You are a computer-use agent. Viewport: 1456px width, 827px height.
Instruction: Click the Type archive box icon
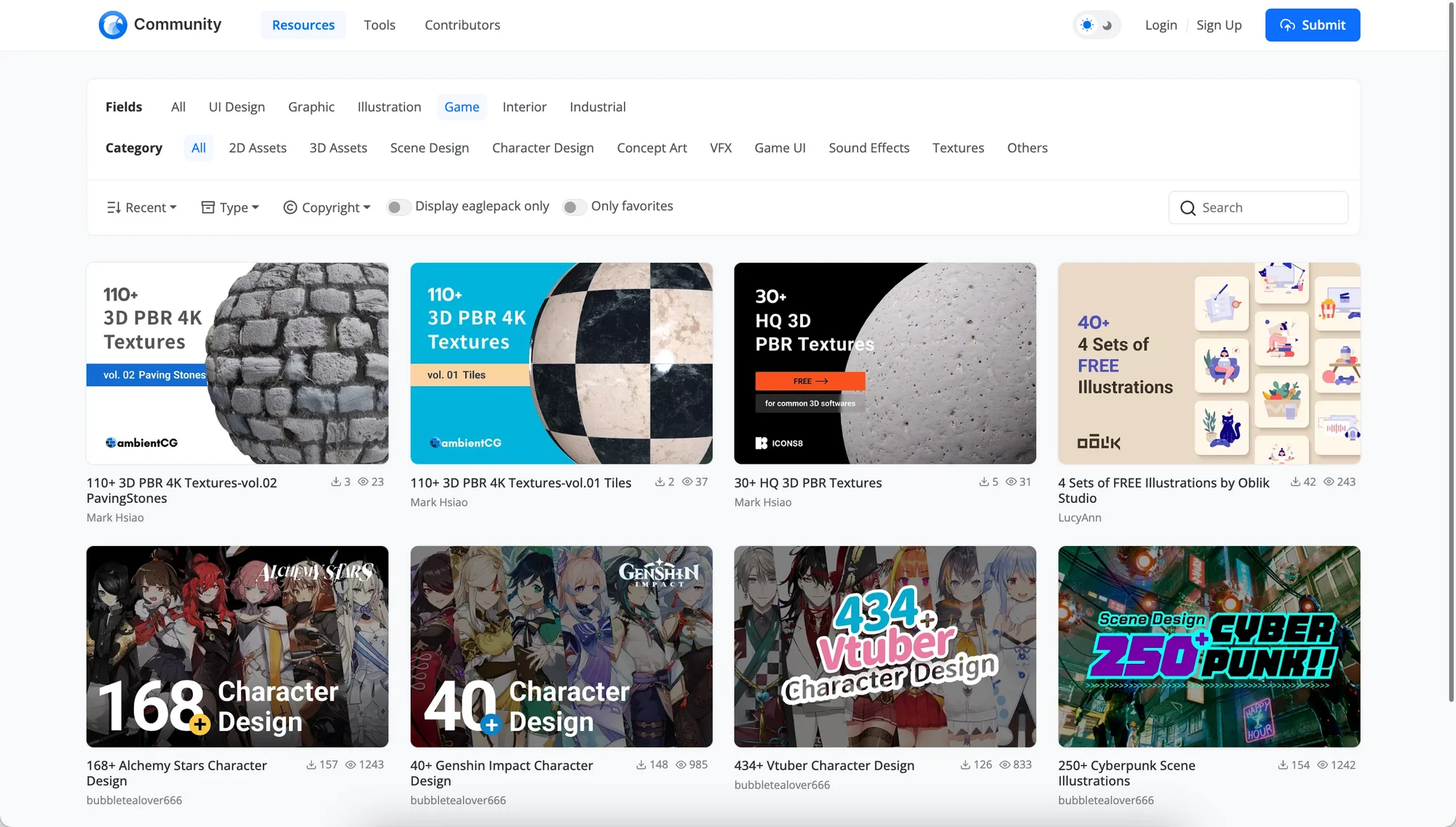tap(207, 207)
